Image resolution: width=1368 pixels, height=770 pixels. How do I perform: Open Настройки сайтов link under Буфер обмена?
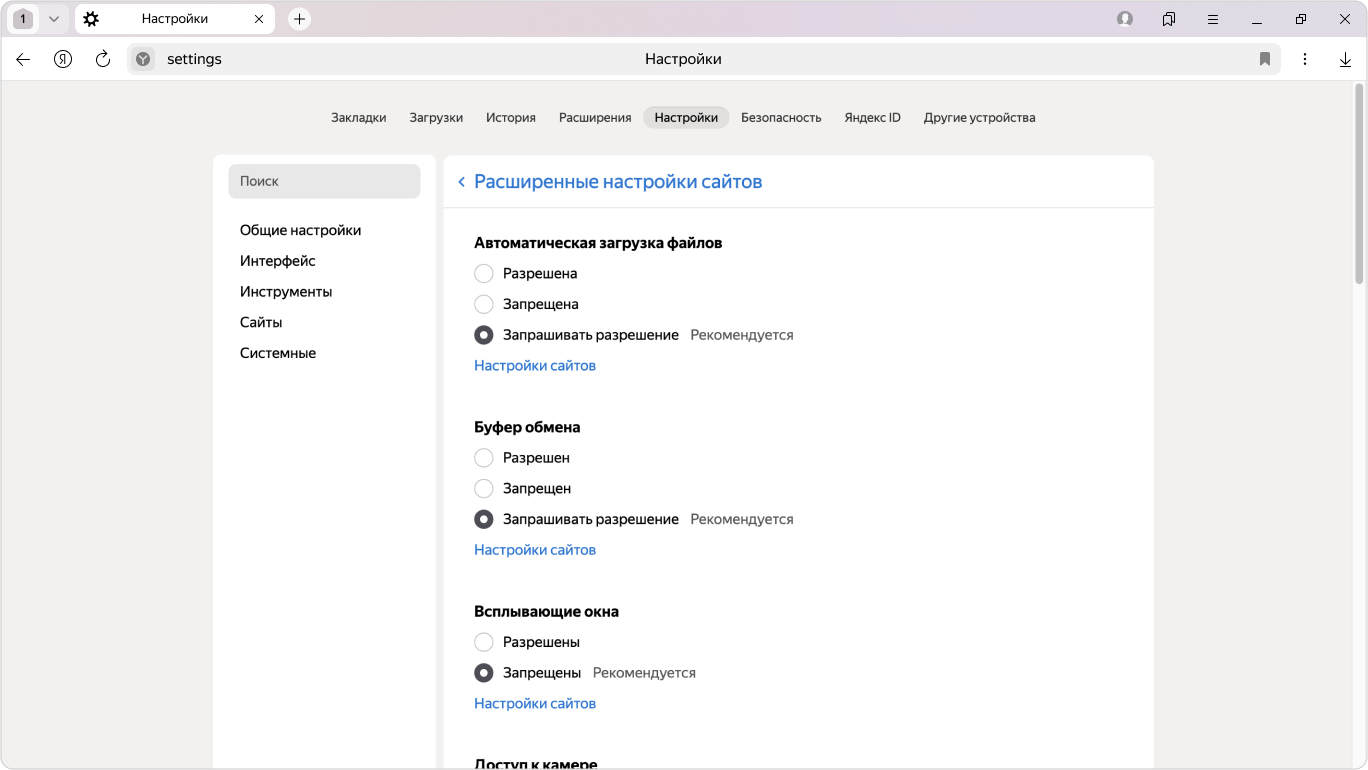(535, 550)
